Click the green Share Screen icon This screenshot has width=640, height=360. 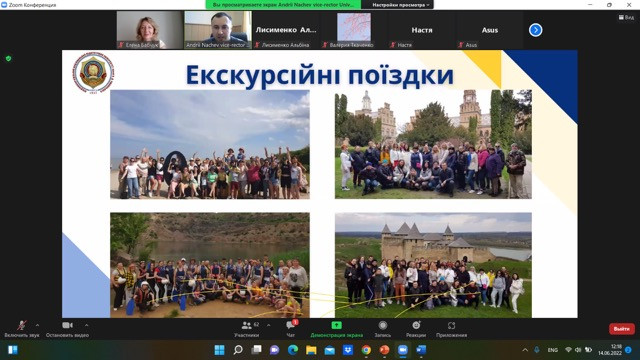tap(336, 325)
